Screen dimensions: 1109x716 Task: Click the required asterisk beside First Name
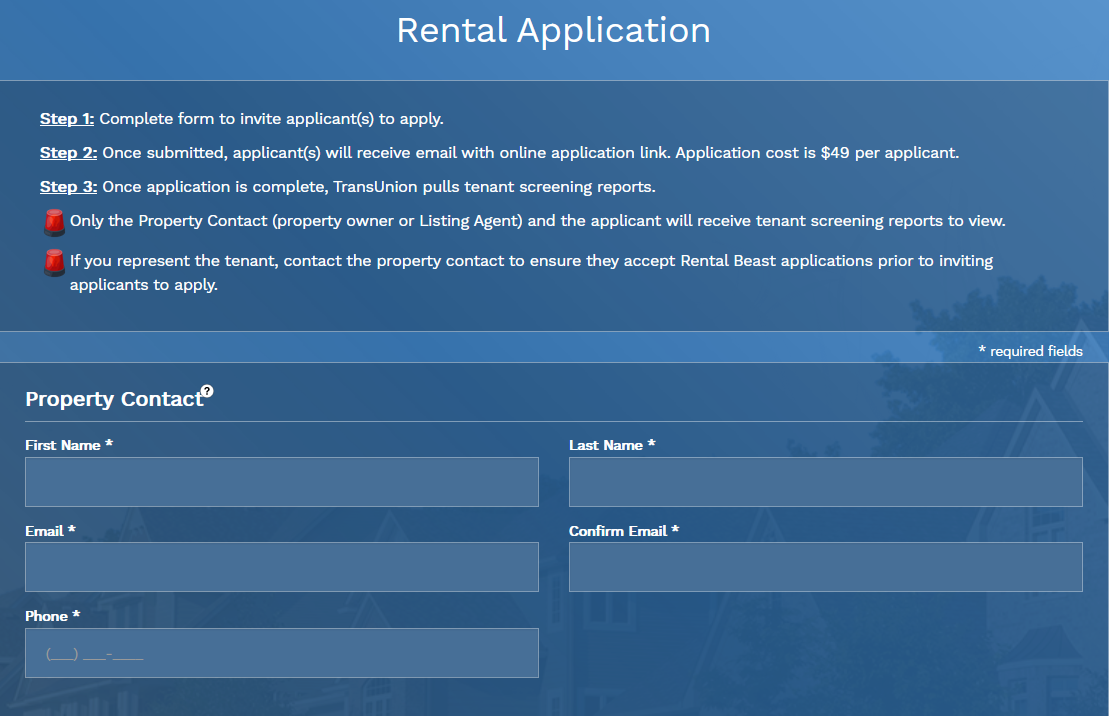coord(113,444)
